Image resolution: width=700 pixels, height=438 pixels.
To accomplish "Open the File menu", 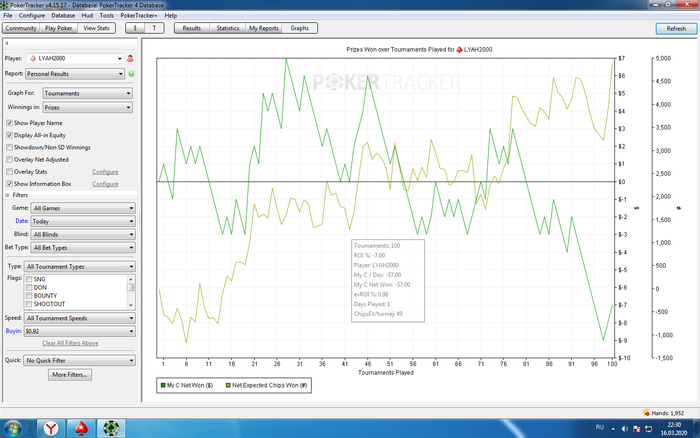I will coord(8,15).
